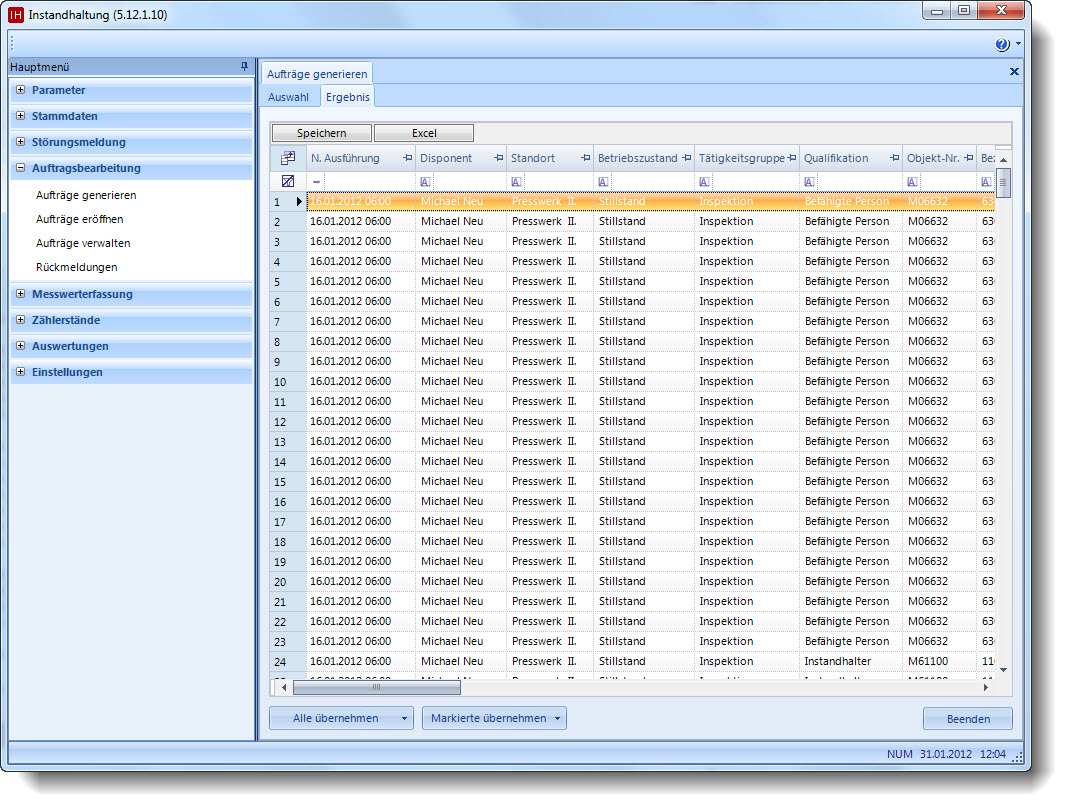Collapse the Auftragsbearbeitung menu group
1072x812 pixels.
pyautogui.click(x=21, y=168)
